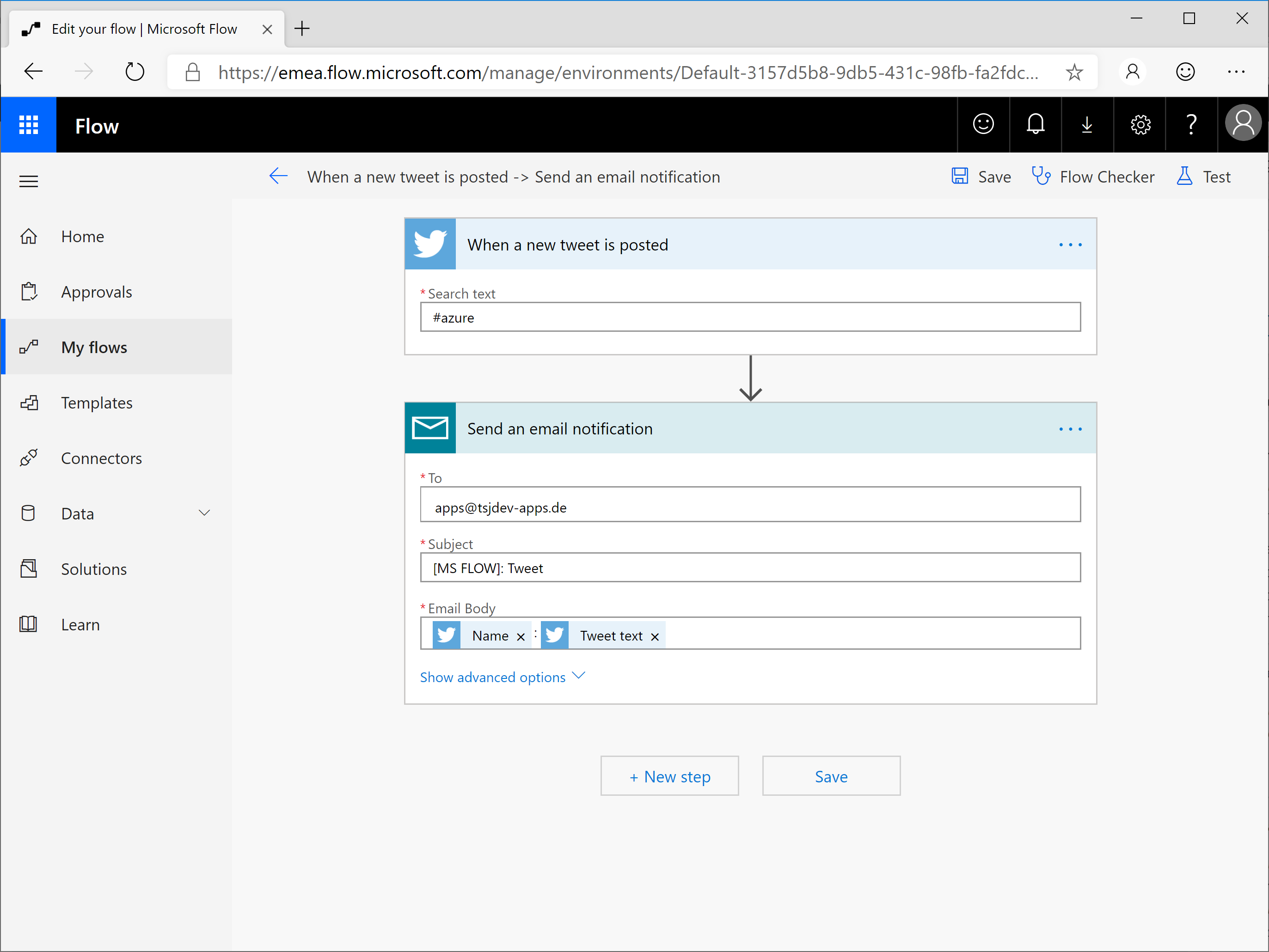Remove the Tweet text token

pyautogui.click(x=655, y=636)
